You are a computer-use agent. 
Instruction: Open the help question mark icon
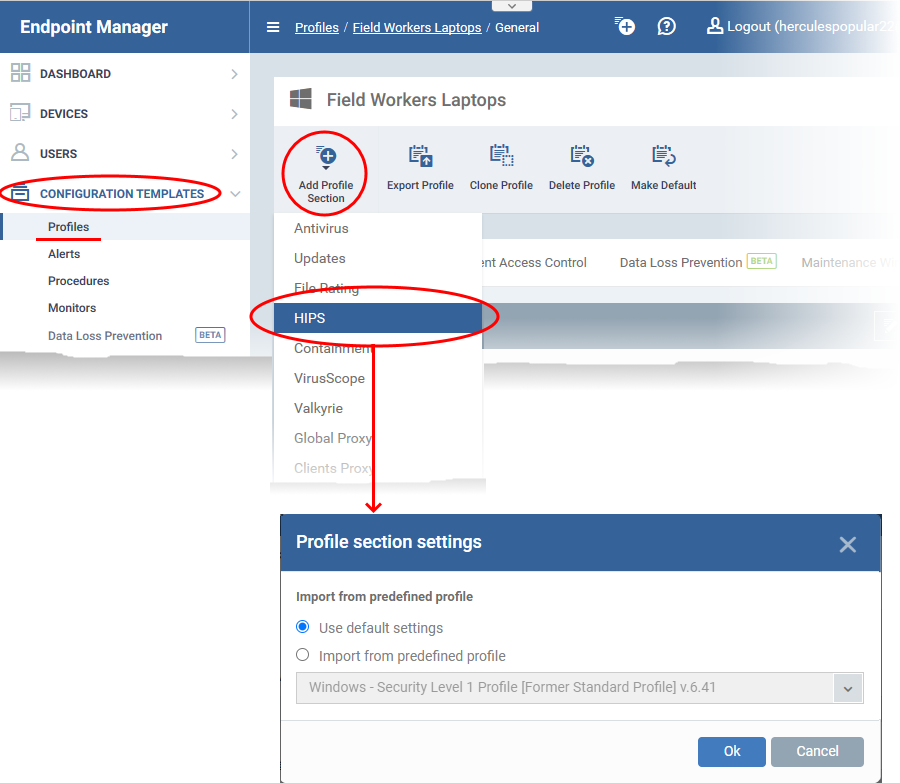pyautogui.click(x=666, y=26)
